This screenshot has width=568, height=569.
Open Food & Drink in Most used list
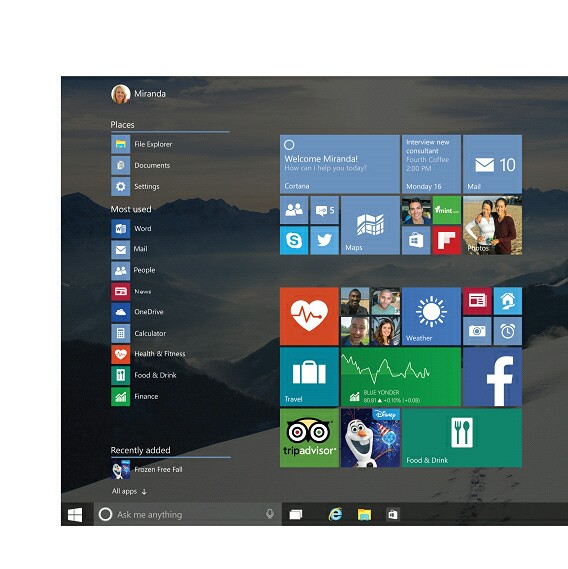tap(144, 375)
